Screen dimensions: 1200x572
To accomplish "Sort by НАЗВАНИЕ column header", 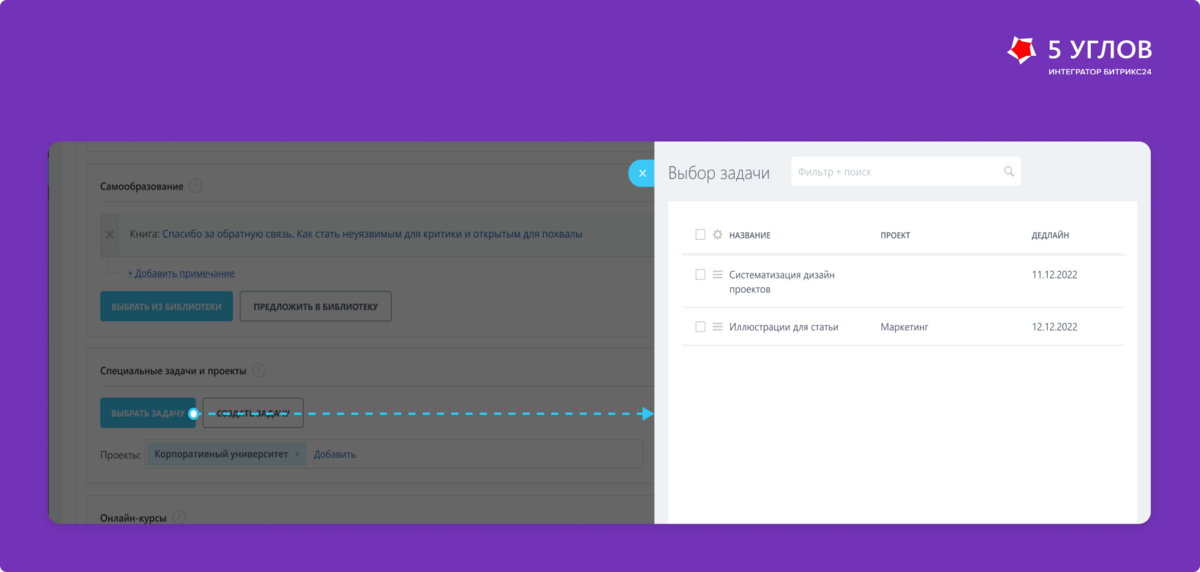I will coord(750,236).
